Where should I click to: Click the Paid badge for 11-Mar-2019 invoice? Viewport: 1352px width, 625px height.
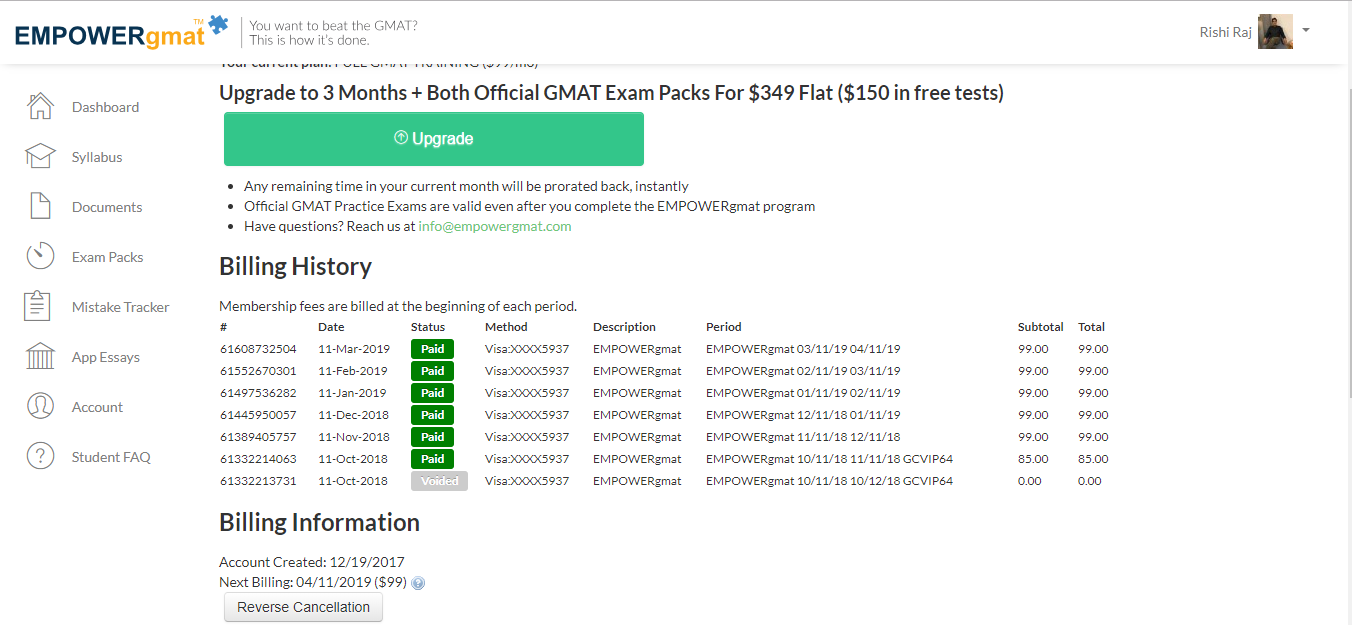point(432,349)
